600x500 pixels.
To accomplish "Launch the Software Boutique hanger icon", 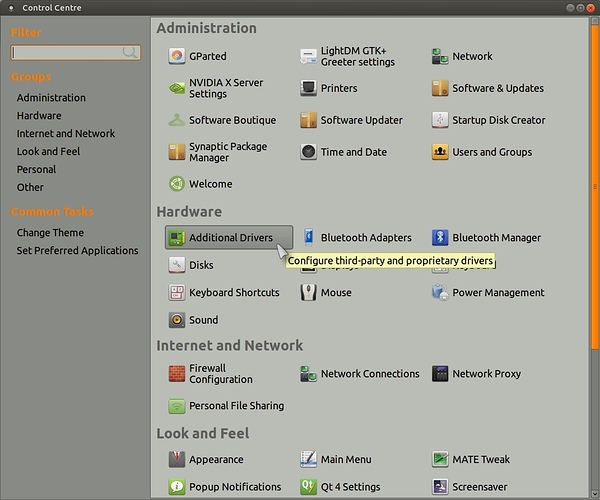I will (x=177, y=120).
